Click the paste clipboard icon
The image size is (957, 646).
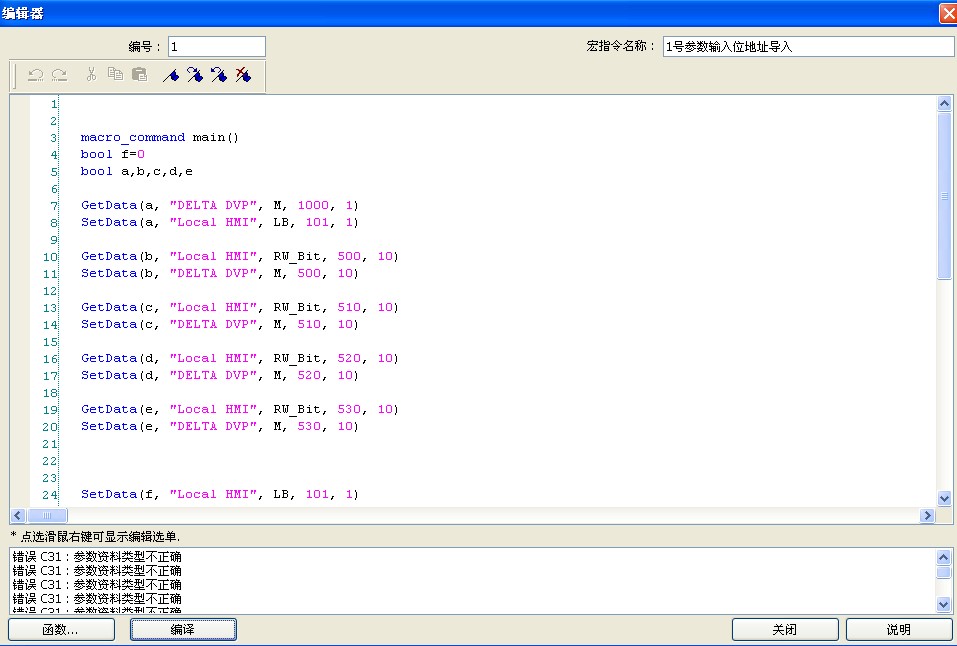(x=139, y=75)
